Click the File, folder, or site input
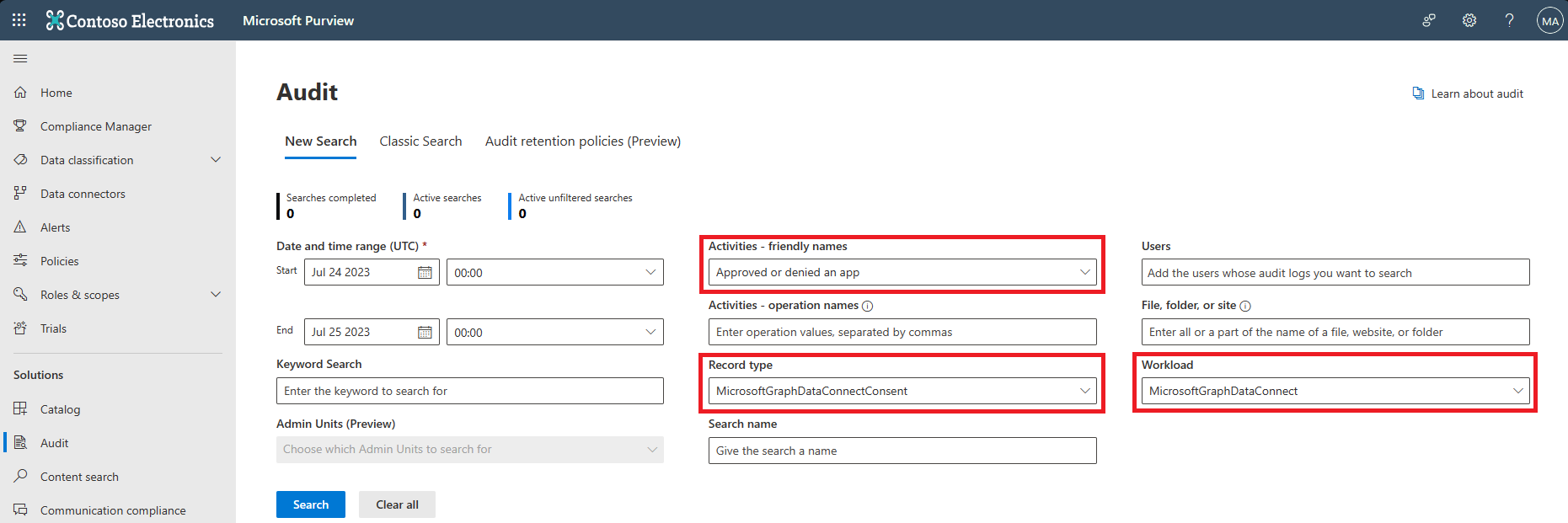Image resolution: width=1568 pixels, height=523 pixels. 1335,332
